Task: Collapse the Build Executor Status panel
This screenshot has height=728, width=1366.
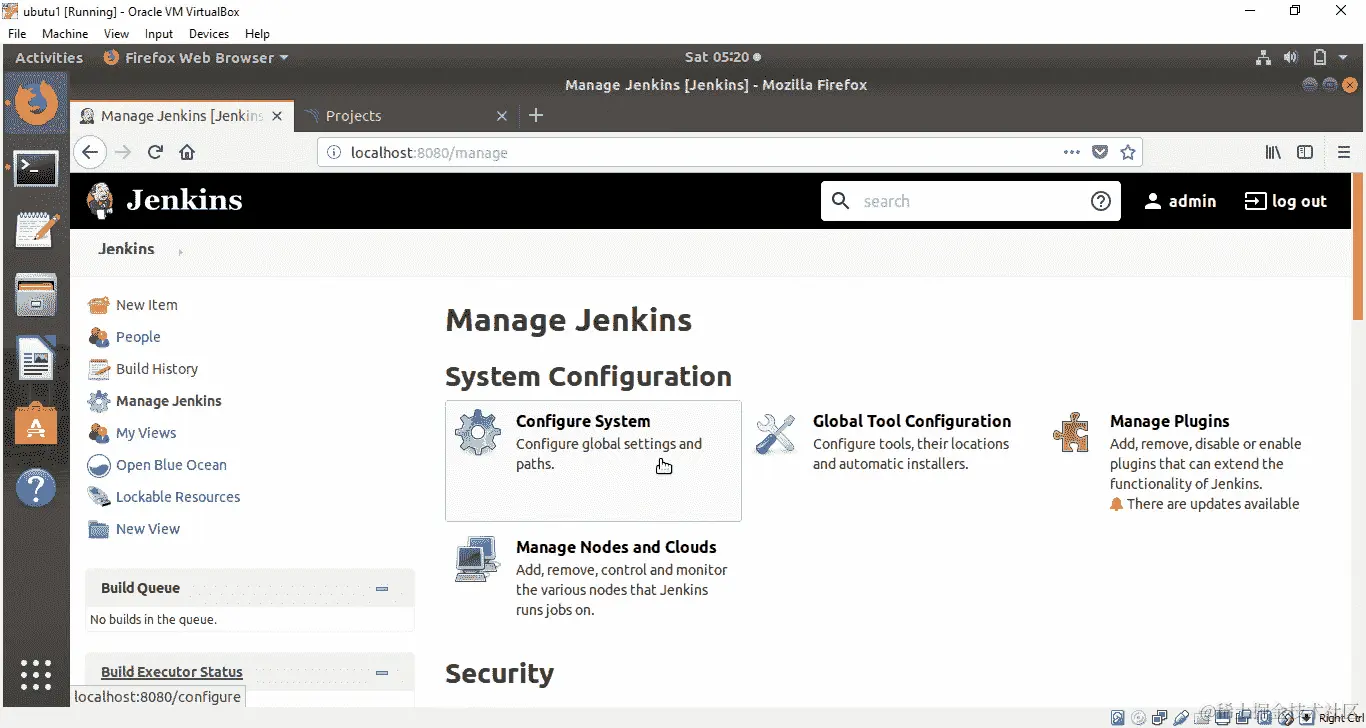Action: tap(381, 673)
